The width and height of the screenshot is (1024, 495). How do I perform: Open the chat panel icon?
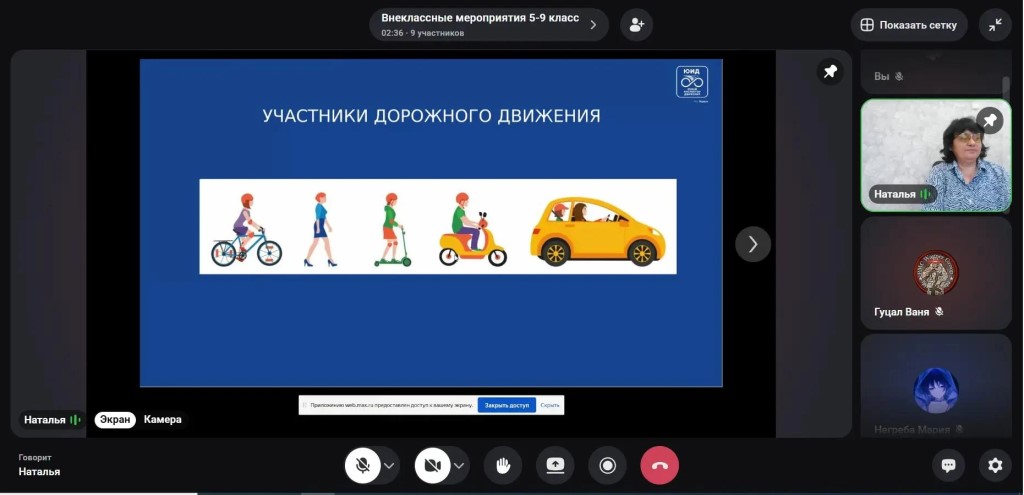pyautogui.click(x=948, y=465)
